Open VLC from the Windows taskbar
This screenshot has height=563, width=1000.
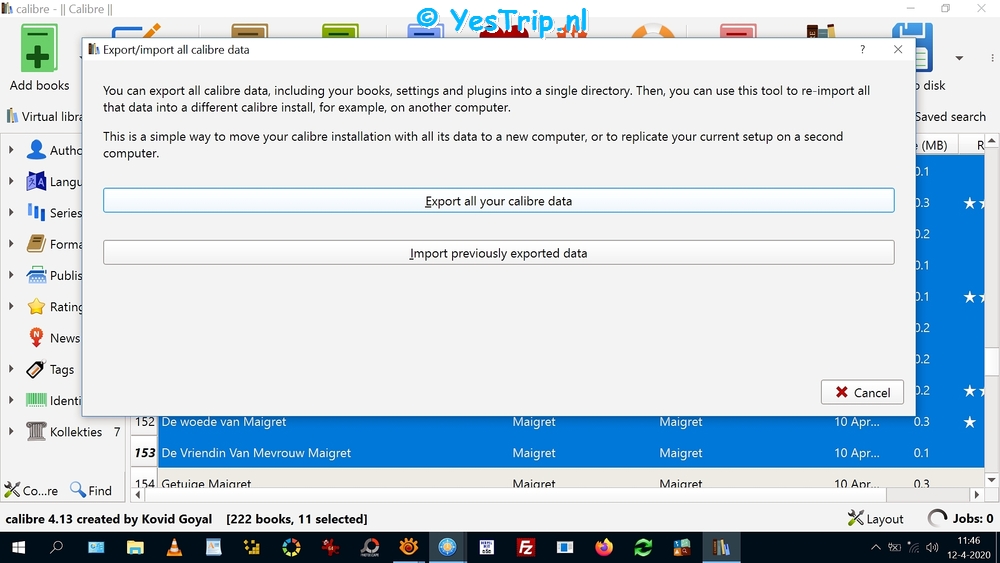(174, 547)
